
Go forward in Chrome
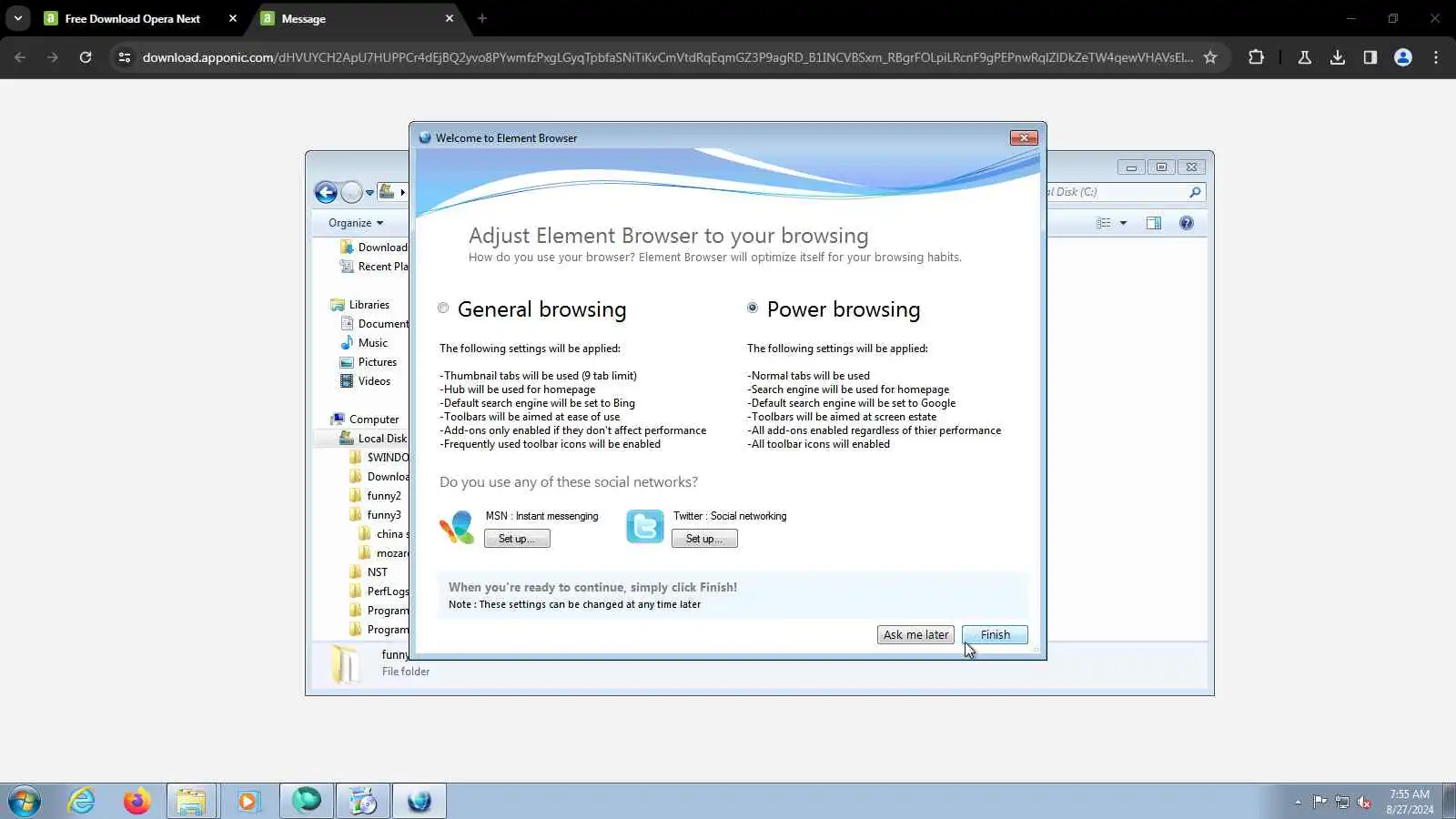point(53,57)
